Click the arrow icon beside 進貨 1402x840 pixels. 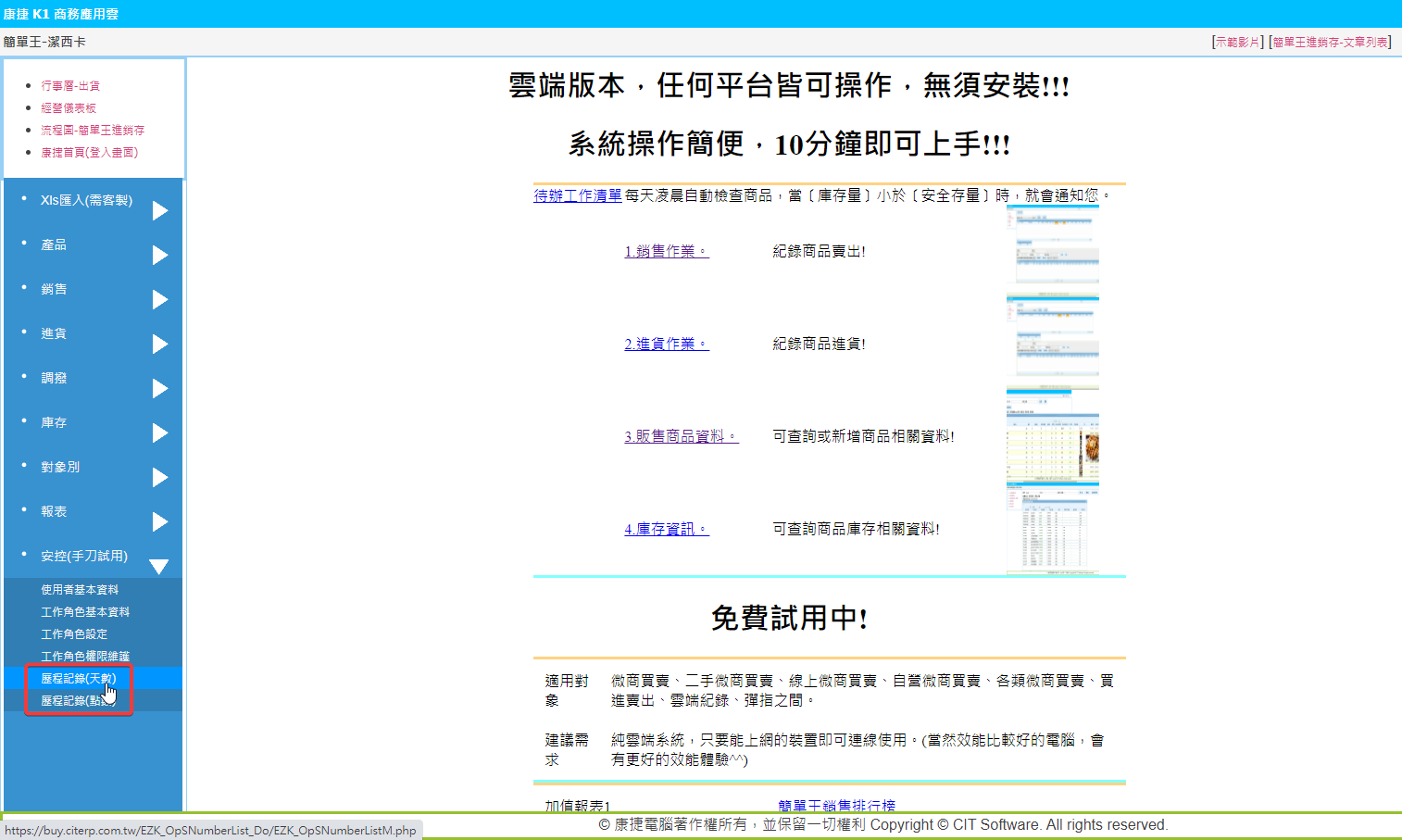(x=160, y=344)
